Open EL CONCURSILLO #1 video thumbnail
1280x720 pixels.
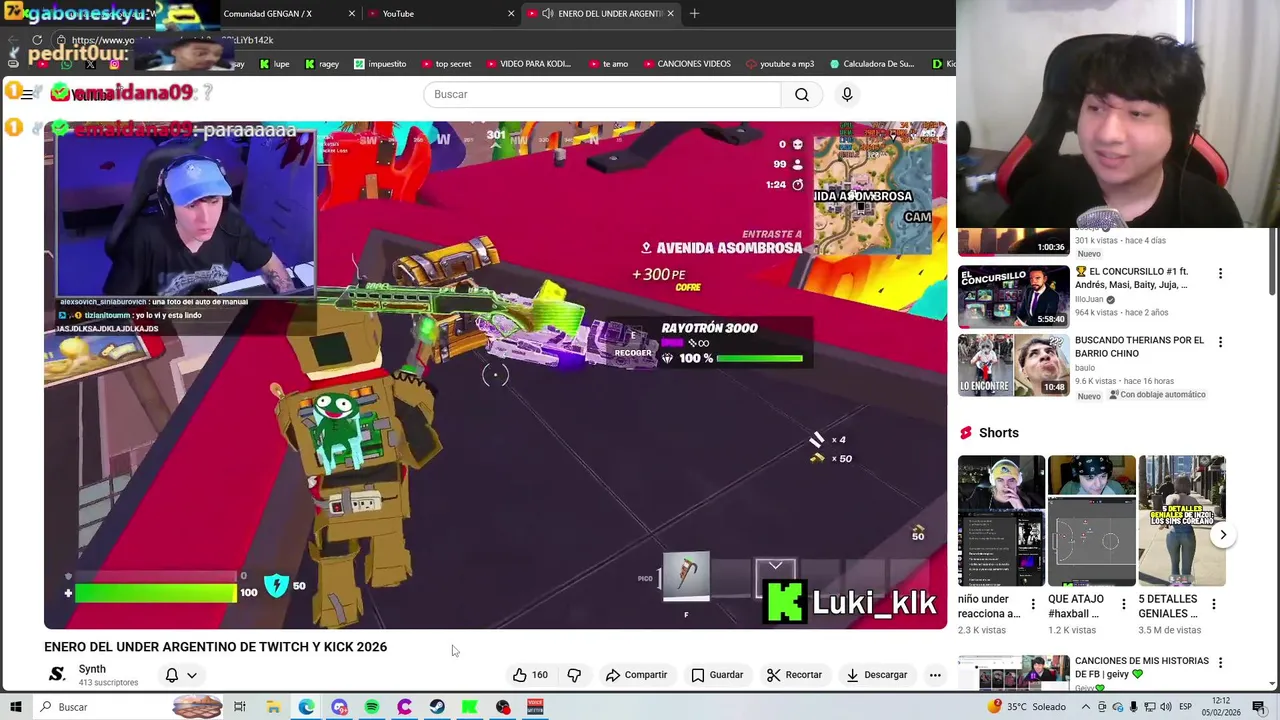[x=1012, y=296]
